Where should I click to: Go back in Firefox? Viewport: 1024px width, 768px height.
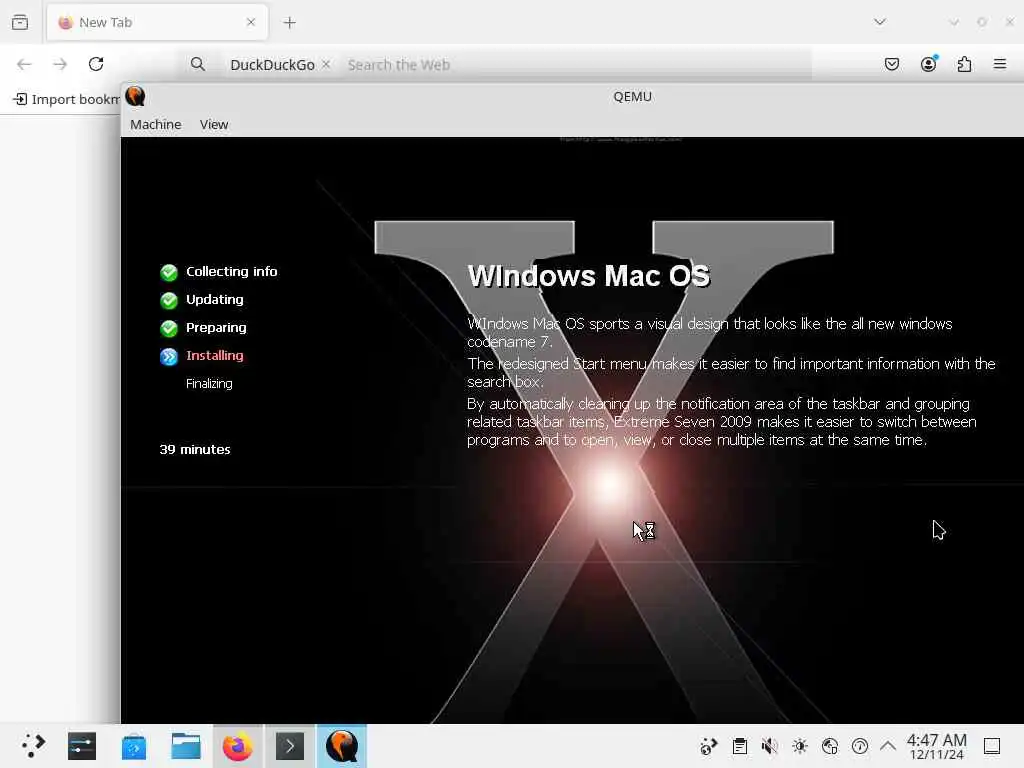coord(24,64)
